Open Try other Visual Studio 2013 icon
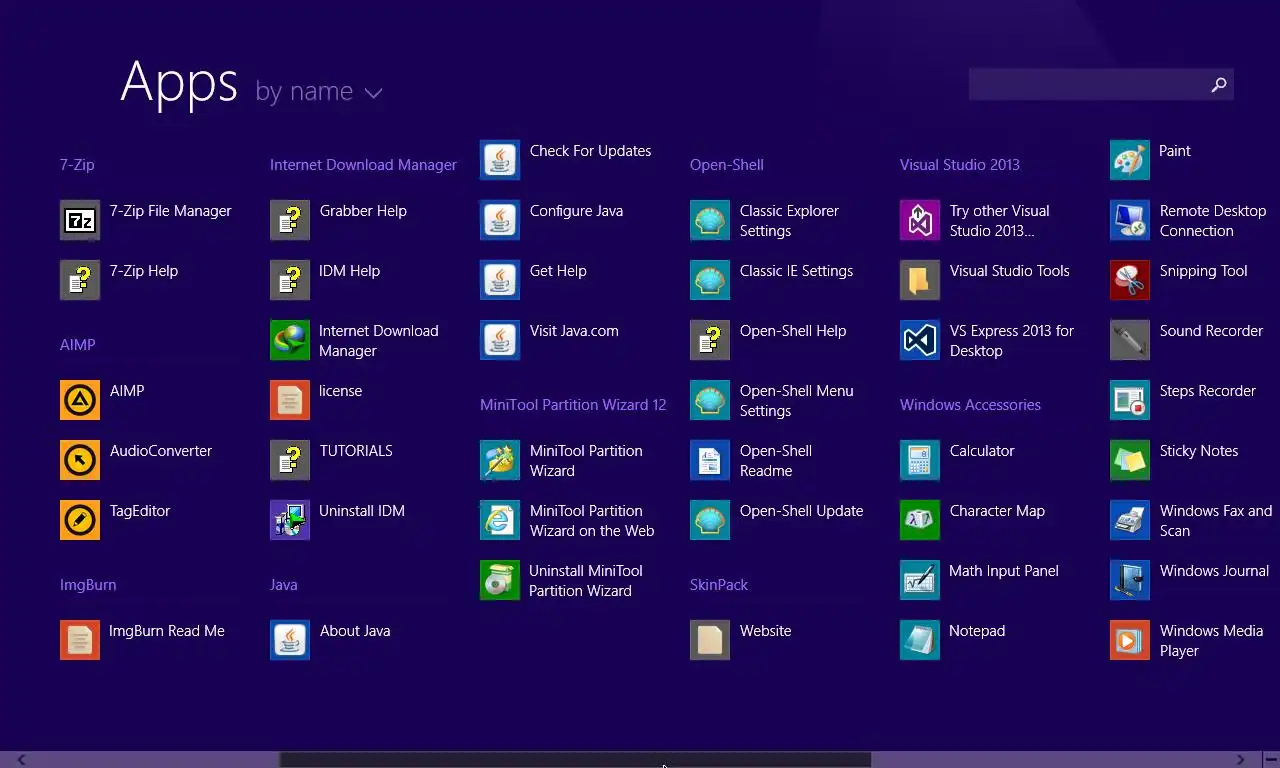Viewport: 1280px width, 768px height. click(920, 220)
